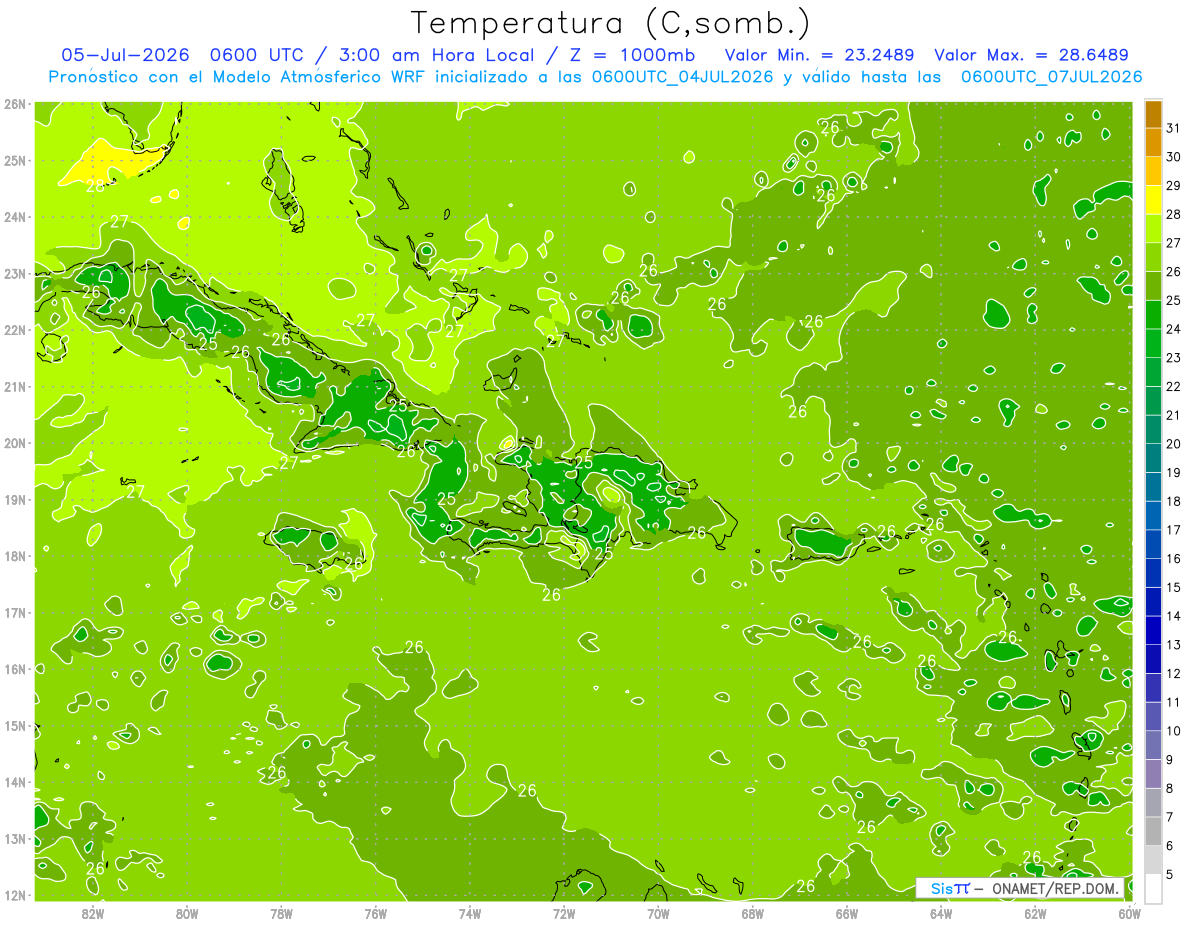Screen dimensions: 1200x927
Task: Click the '26N' latitude axis label
Action: 15,104
